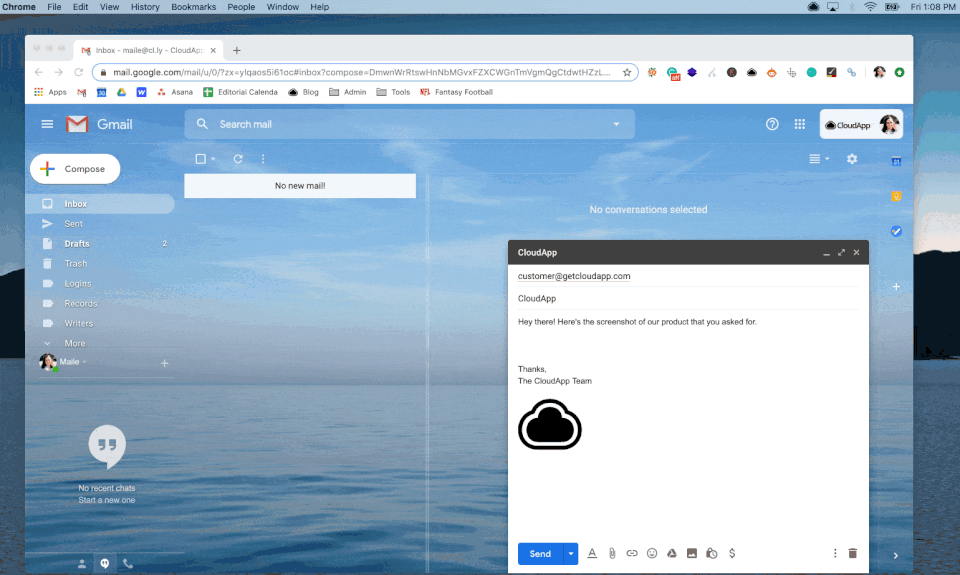
Task: Click the Wi-Fi icon in macOS menu bar
Action: pos(870,7)
